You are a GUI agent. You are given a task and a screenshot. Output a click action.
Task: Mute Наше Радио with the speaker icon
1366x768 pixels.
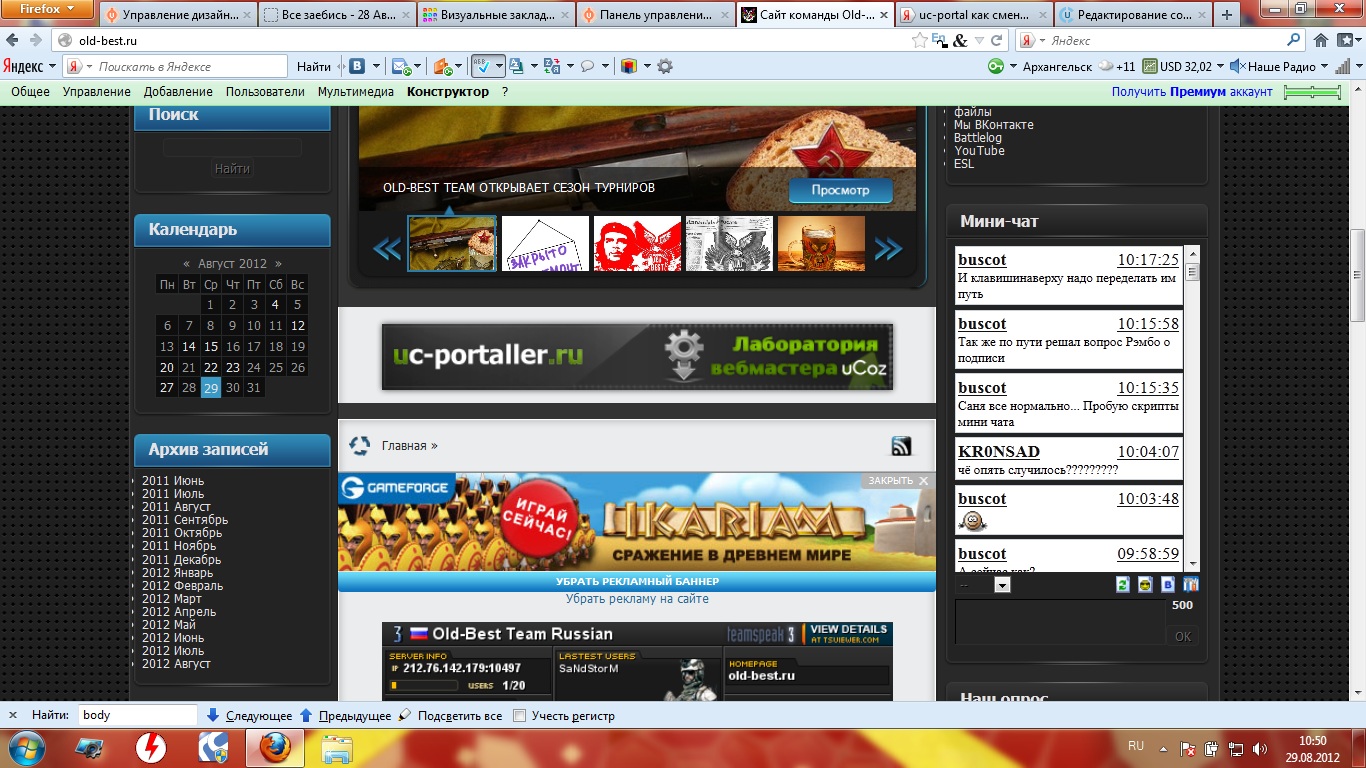point(1237,67)
